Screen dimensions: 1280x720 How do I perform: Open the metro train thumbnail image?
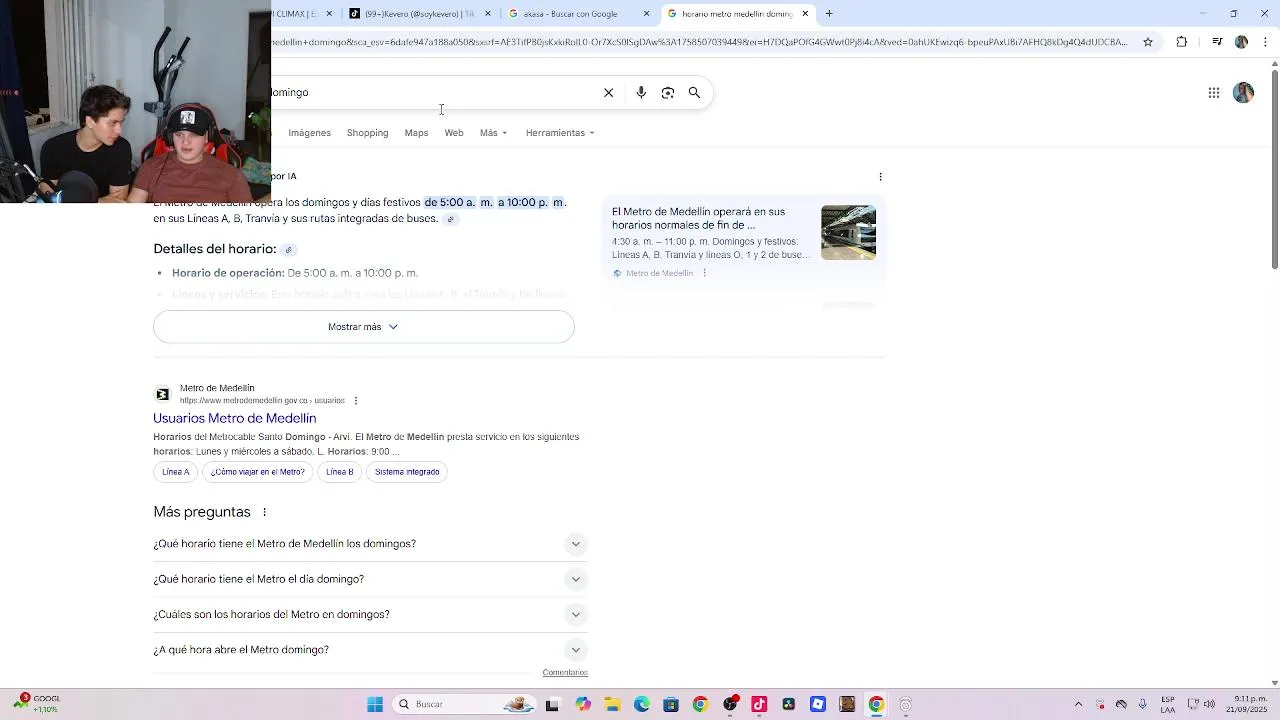[848, 233]
